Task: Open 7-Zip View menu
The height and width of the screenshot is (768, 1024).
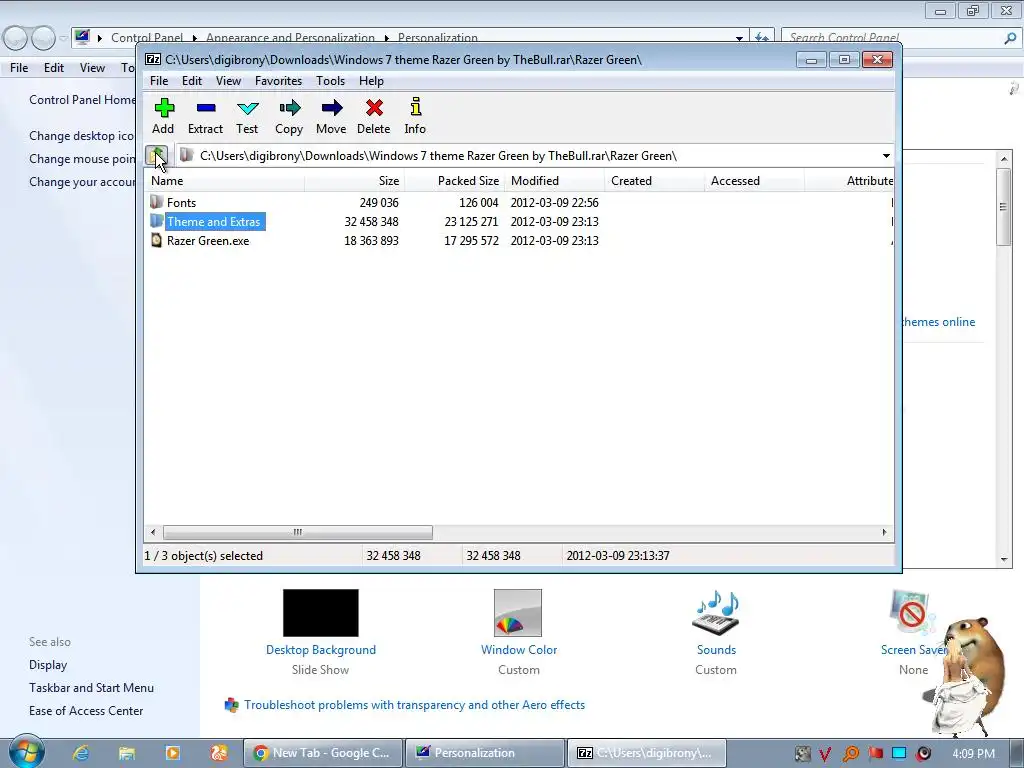Action: click(228, 81)
